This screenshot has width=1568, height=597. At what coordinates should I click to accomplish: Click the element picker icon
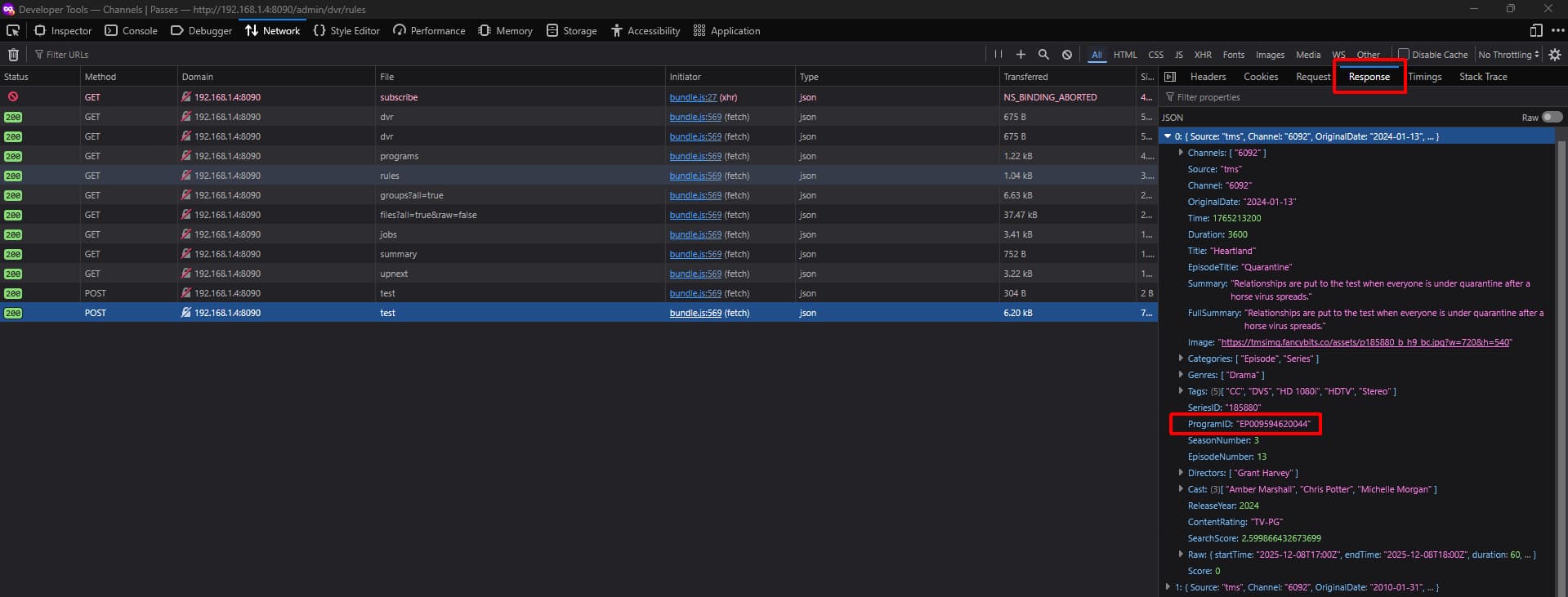coord(13,31)
